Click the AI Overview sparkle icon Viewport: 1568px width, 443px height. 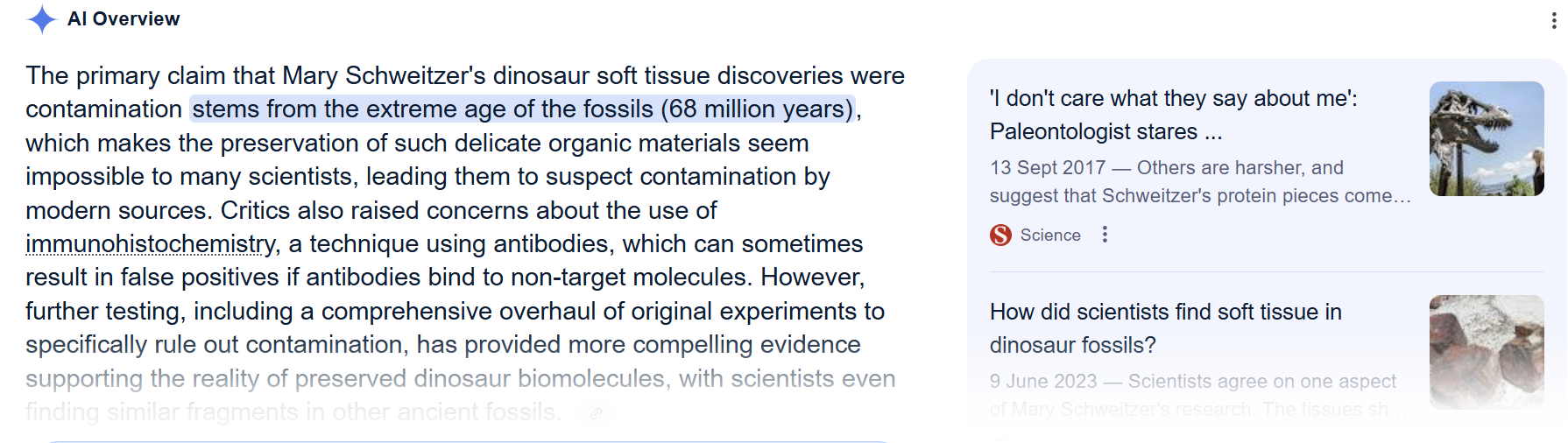41,19
